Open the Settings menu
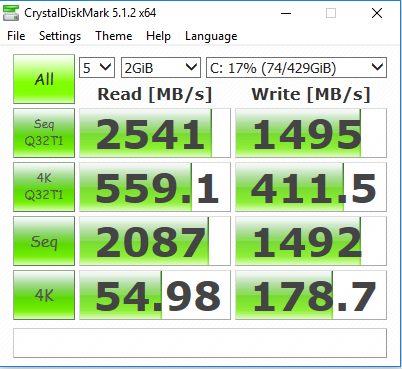The height and width of the screenshot is (369, 402). pos(60,36)
